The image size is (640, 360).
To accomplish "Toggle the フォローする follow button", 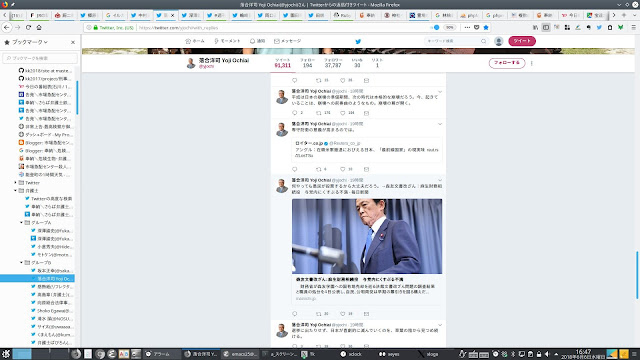I will point(507,63).
